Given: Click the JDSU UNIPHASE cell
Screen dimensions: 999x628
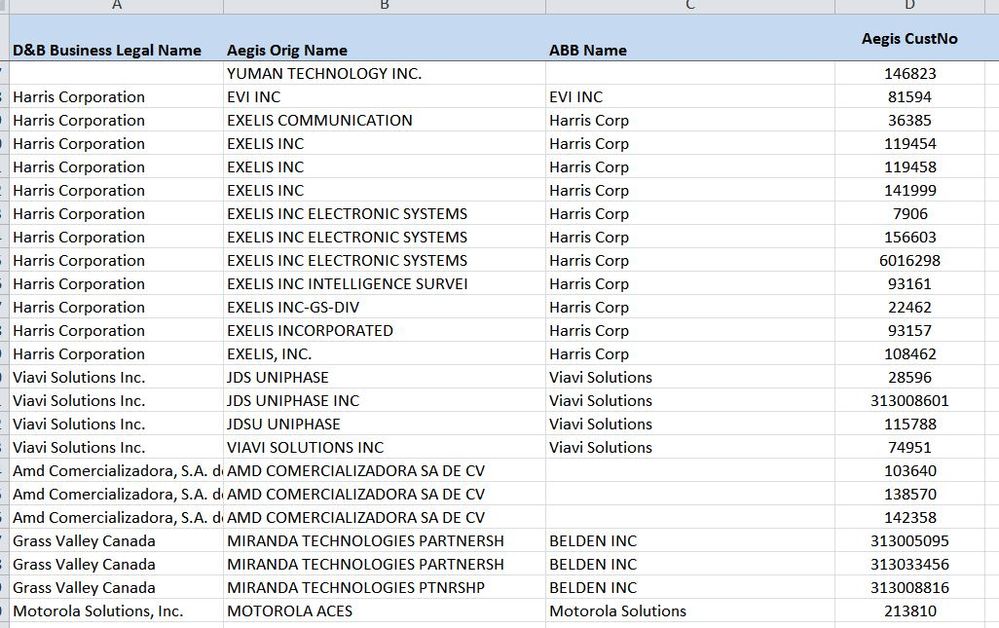Looking at the screenshot, I should tap(384, 424).
